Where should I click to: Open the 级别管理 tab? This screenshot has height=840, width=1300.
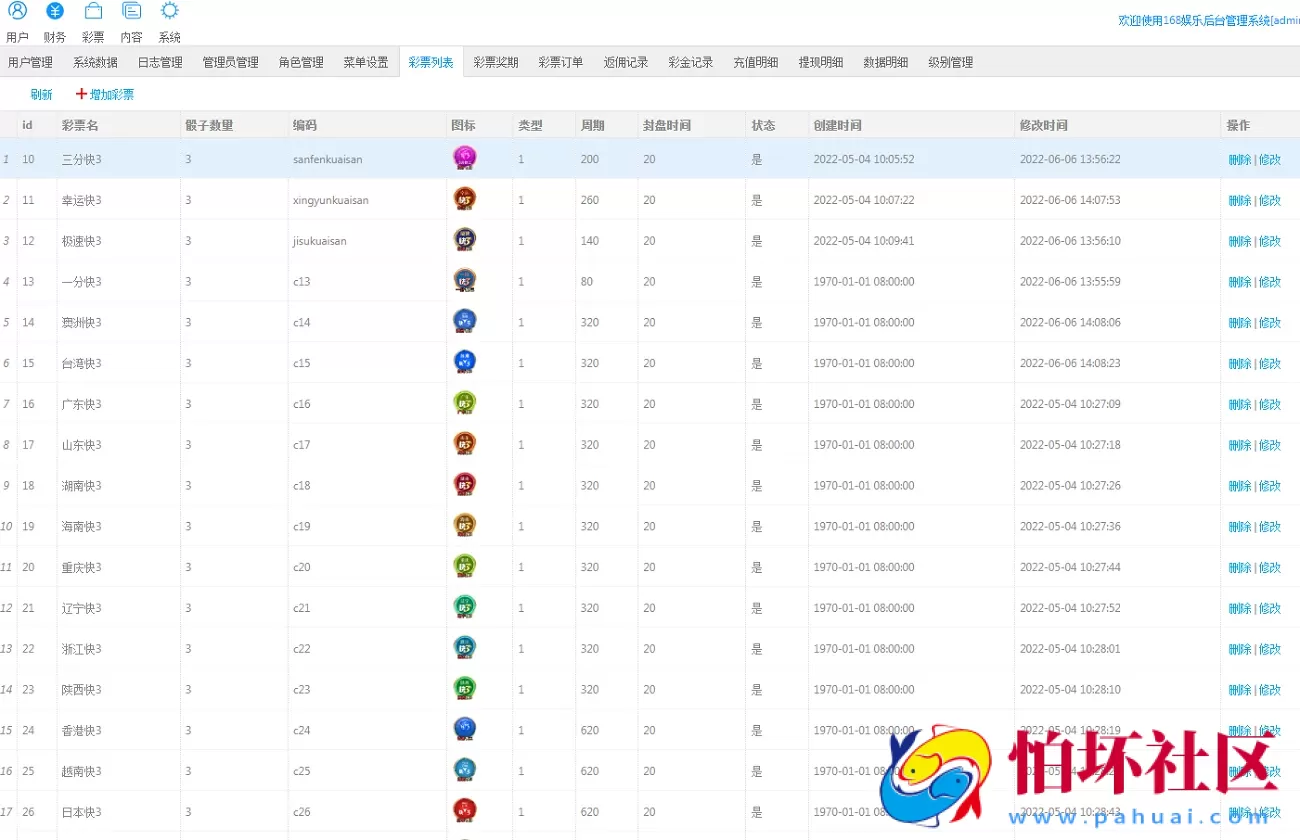point(950,62)
